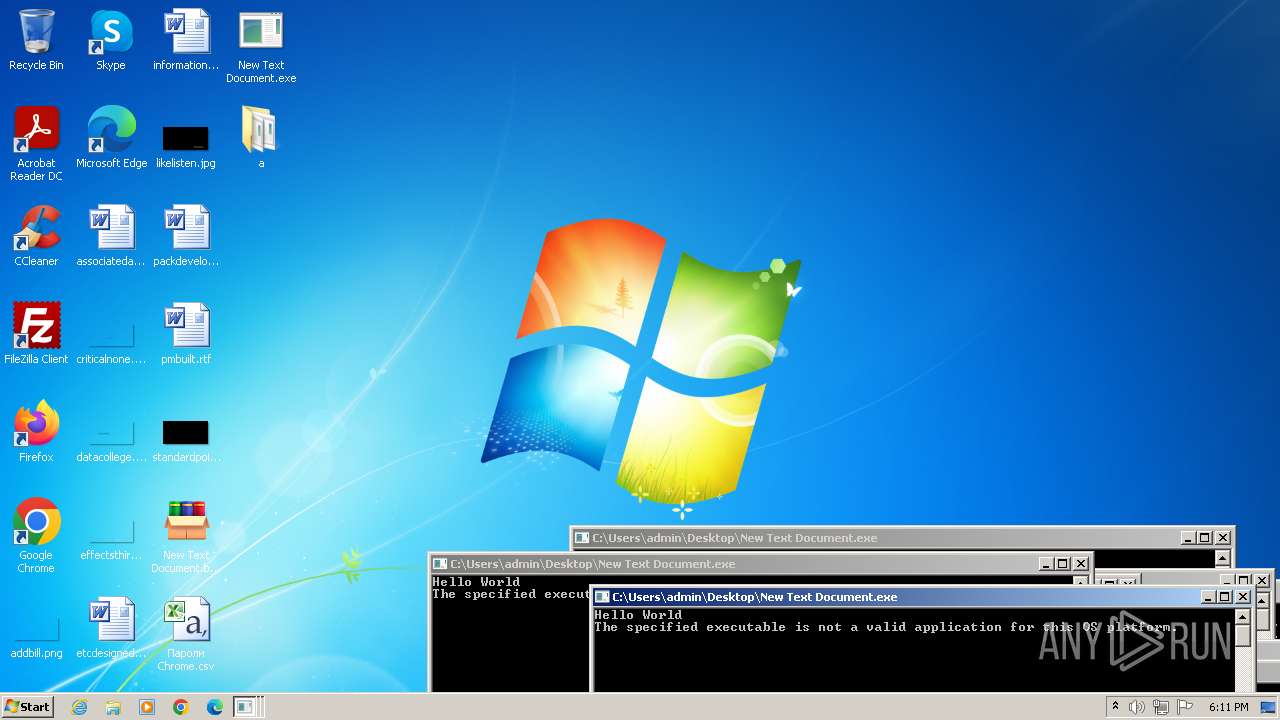The width and height of the screenshot is (1280, 720).
Task: Open Windows Media Player taskbar icon
Action: tap(147, 707)
